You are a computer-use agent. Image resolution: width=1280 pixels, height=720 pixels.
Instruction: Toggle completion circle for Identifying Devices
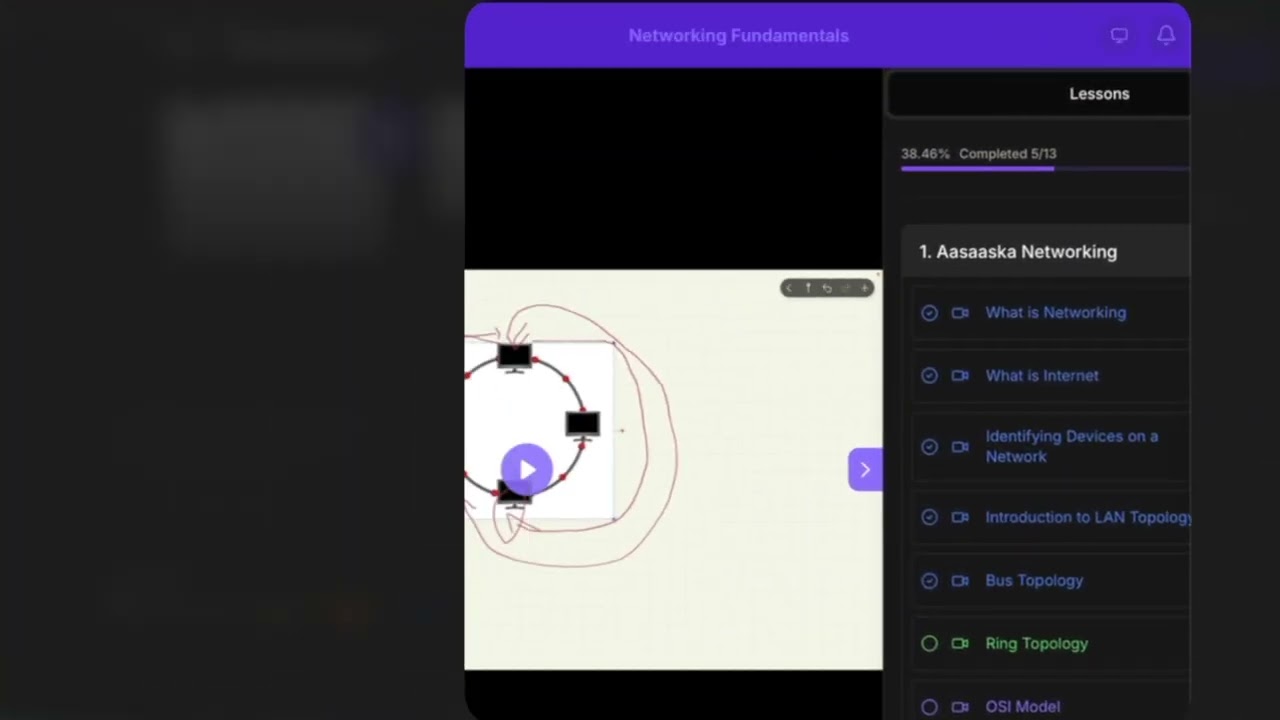tap(929, 447)
